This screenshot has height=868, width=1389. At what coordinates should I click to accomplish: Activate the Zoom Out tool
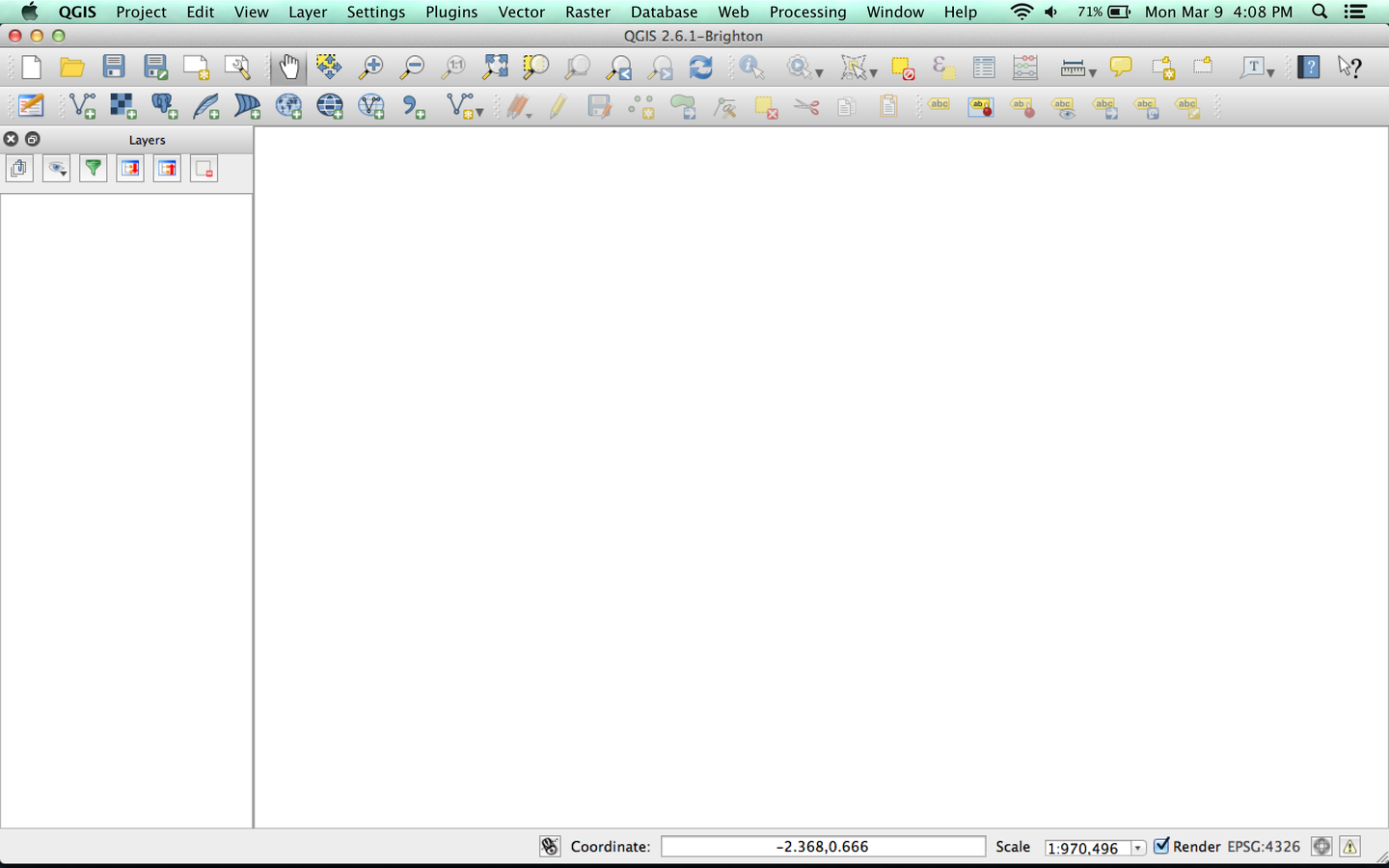tap(412, 68)
